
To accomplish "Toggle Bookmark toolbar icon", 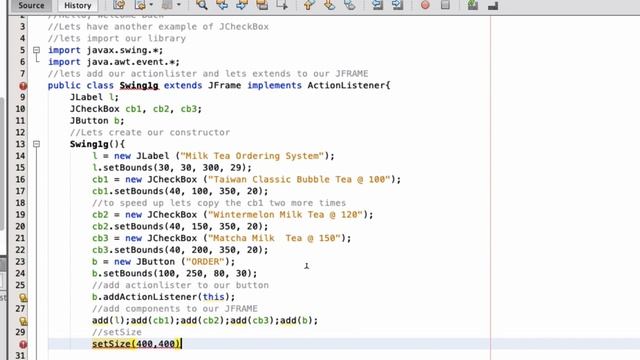I will 350,5.
